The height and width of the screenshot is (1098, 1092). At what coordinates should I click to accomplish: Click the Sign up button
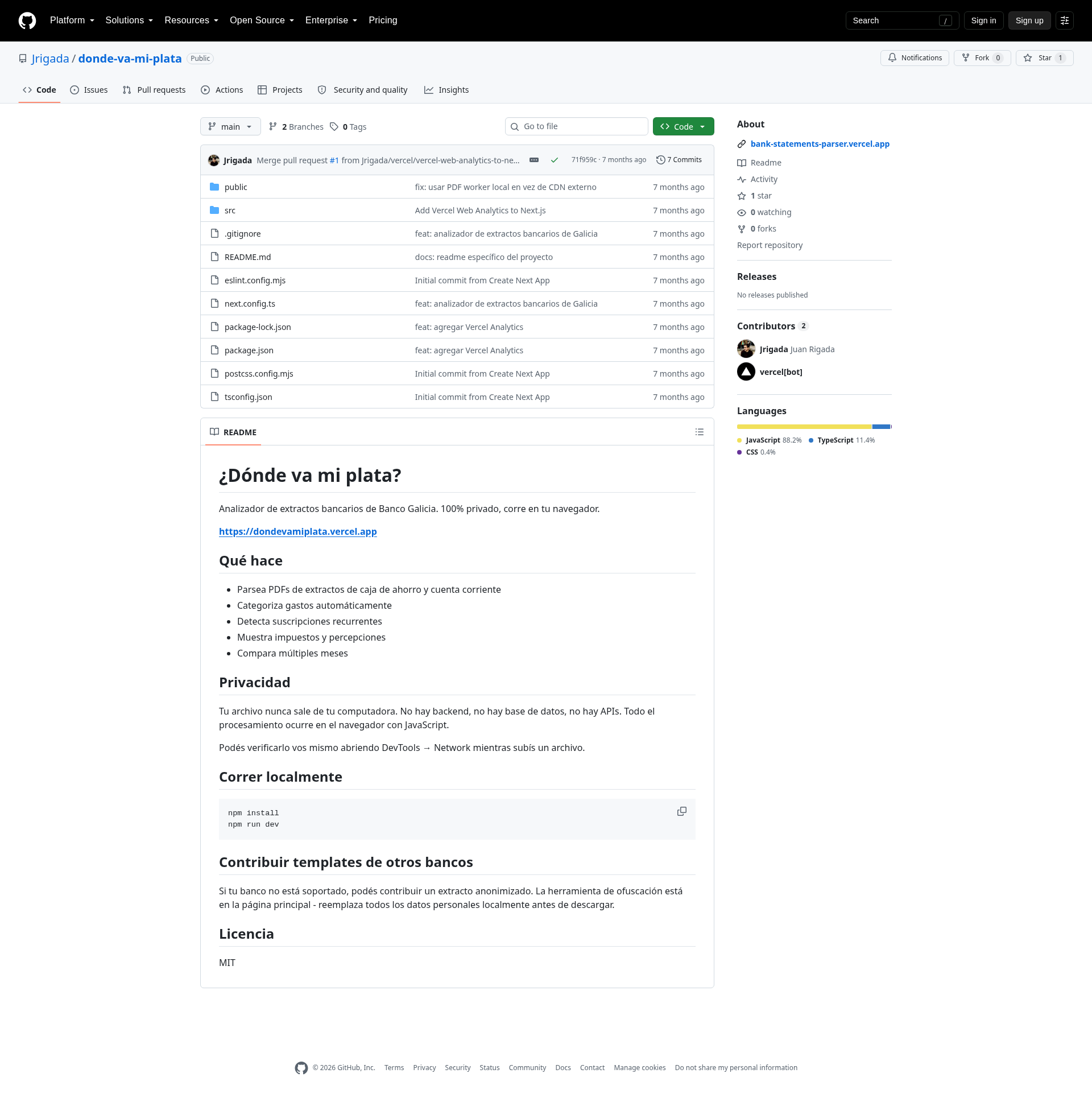point(1029,20)
